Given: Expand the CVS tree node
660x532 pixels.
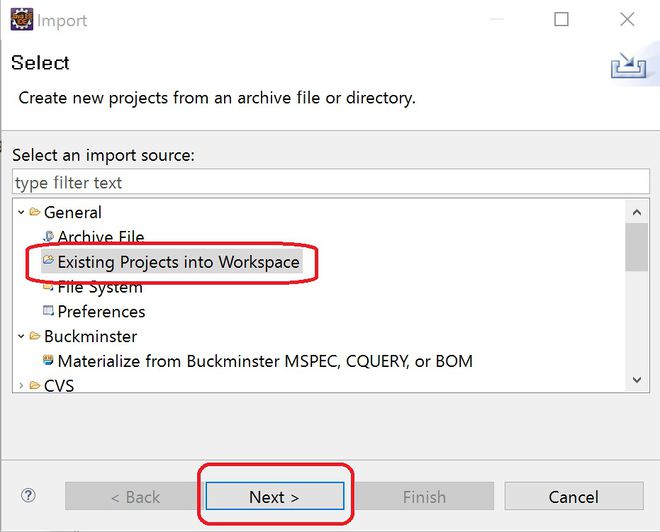Looking at the screenshot, I should (21, 385).
